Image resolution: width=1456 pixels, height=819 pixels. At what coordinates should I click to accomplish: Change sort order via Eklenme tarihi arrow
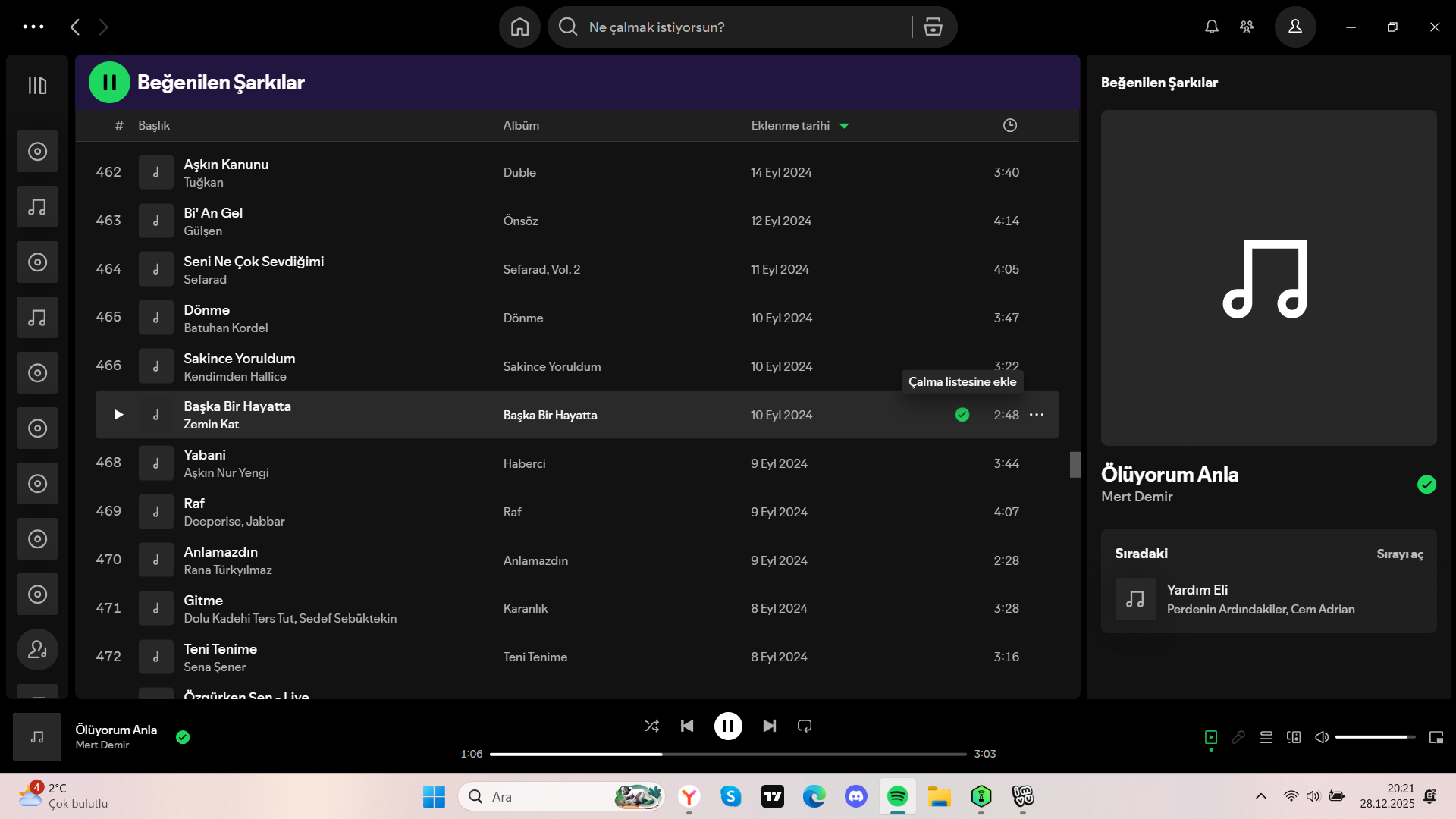coord(844,126)
